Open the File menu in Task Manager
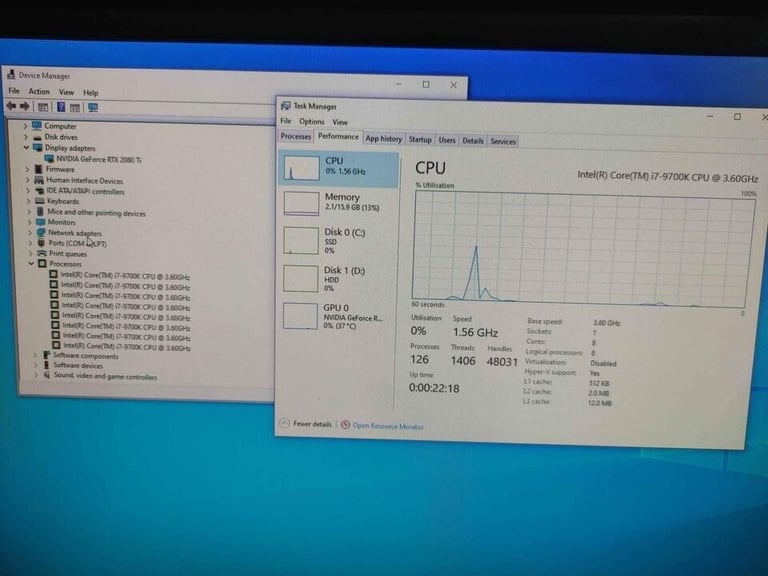The width and height of the screenshot is (768, 576). point(286,120)
